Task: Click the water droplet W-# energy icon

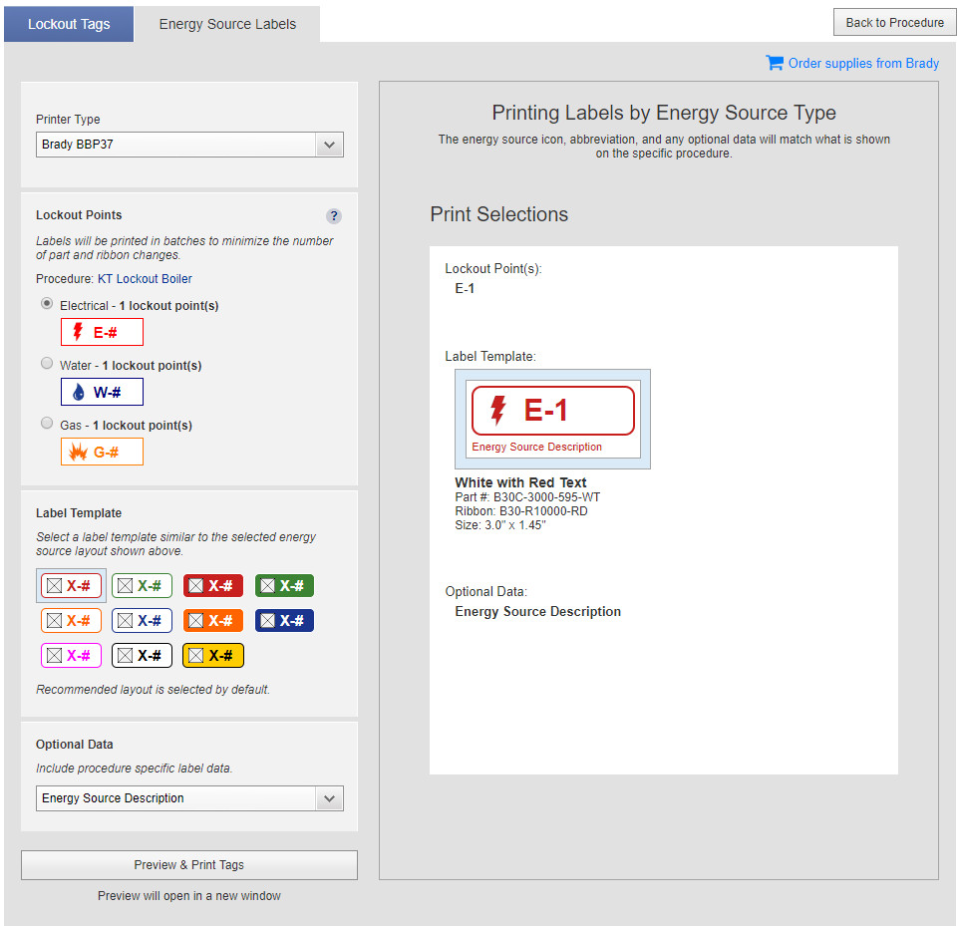Action: (101, 393)
